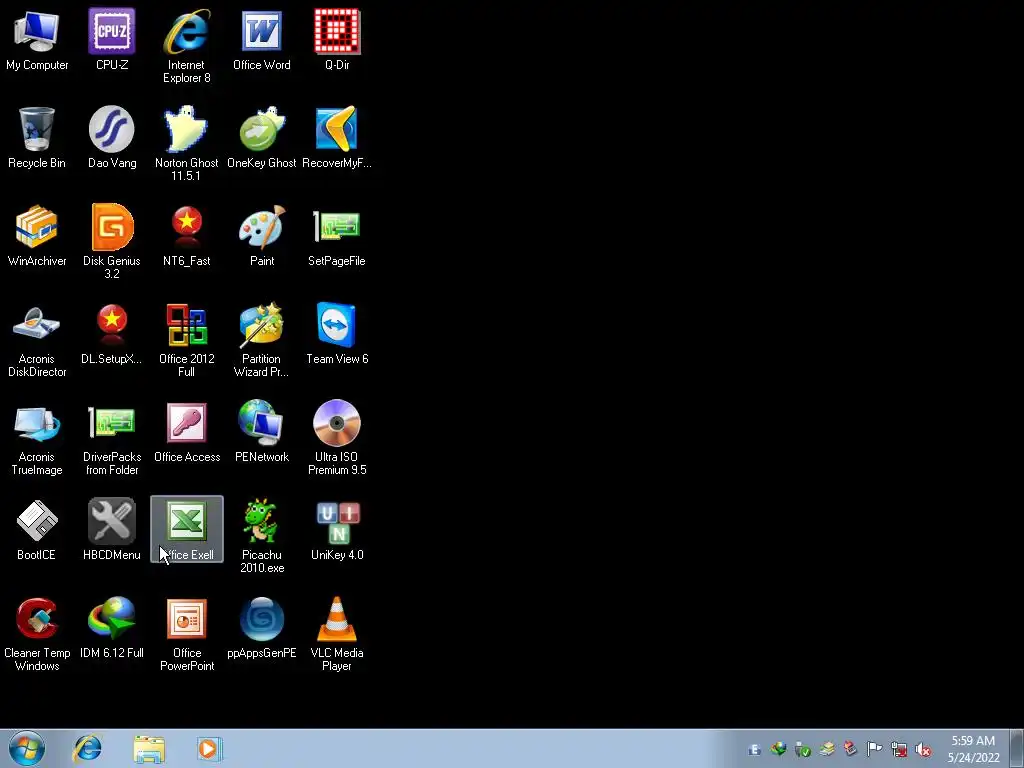Select the Office Access shortcut
The image size is (1024, 768).
tap(187, 431)
